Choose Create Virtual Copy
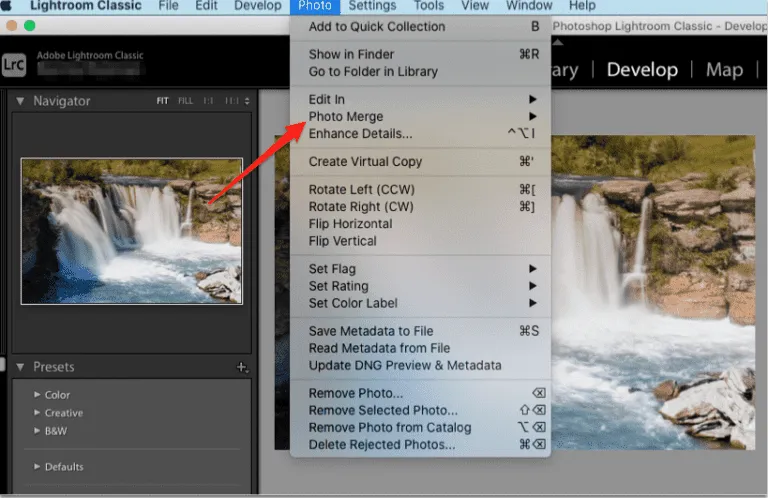The height and width of the screenshot is (498, 768). 420,162
